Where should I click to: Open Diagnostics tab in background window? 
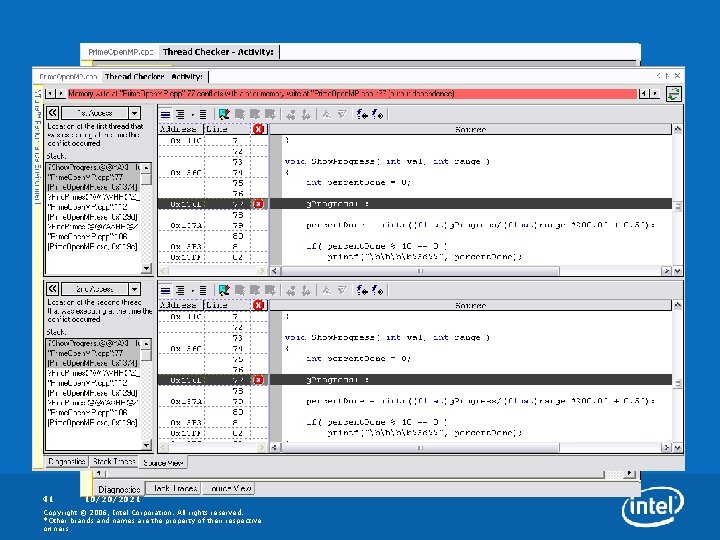(119, 489)
